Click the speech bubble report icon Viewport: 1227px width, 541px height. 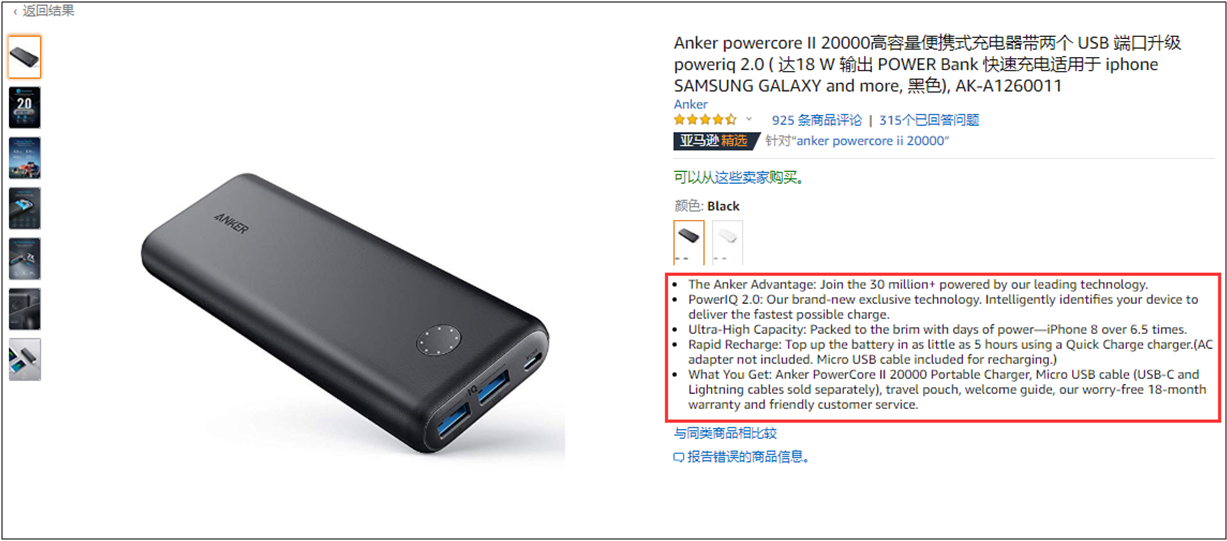click(x=680, y=457)
